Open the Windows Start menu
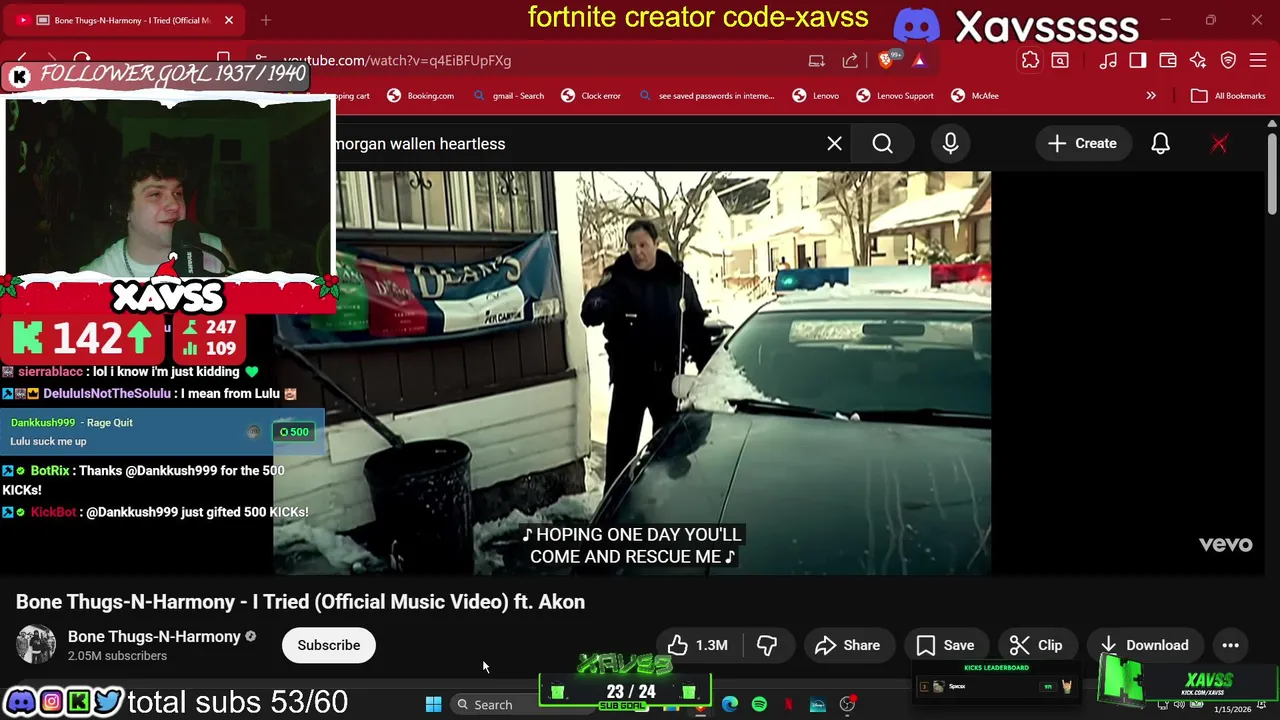This screenshot has width=1280, height=720. coord(433,704)
